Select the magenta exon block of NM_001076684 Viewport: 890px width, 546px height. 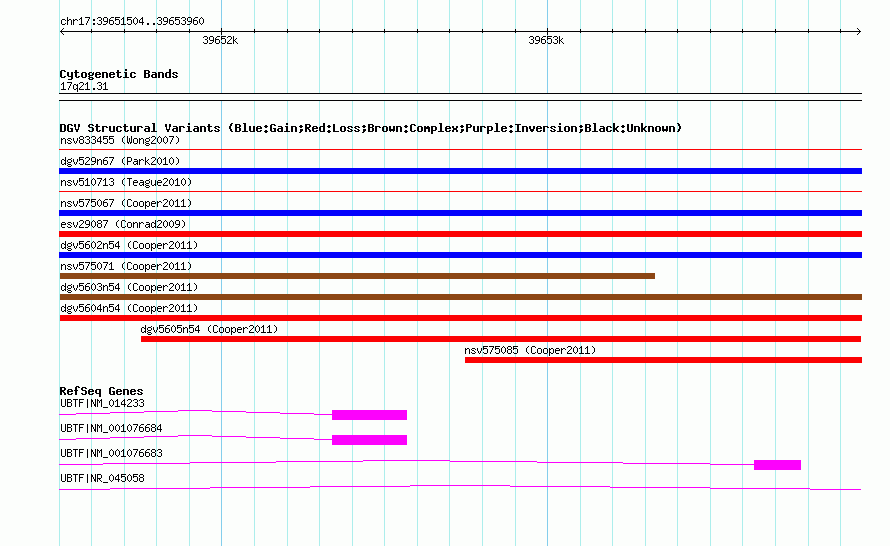click(370, 440)
